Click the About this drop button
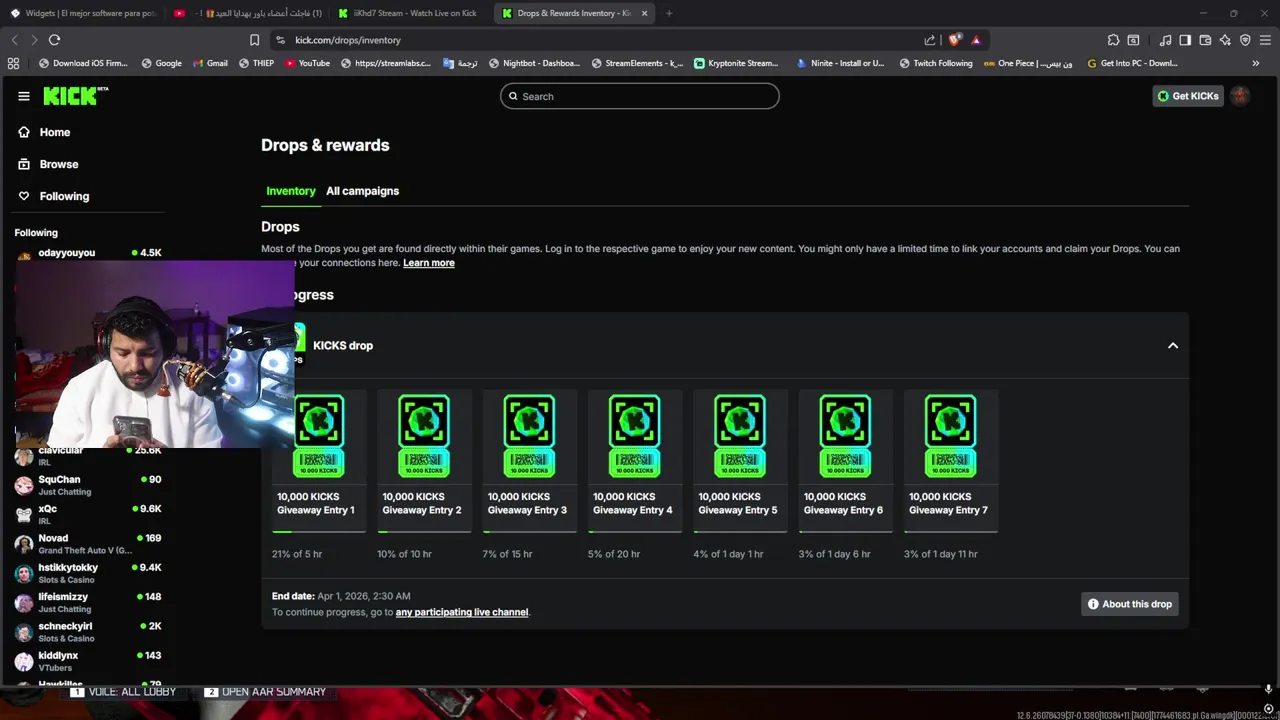The height and width of the screenshot is (720, 1280). point(1130,604)
